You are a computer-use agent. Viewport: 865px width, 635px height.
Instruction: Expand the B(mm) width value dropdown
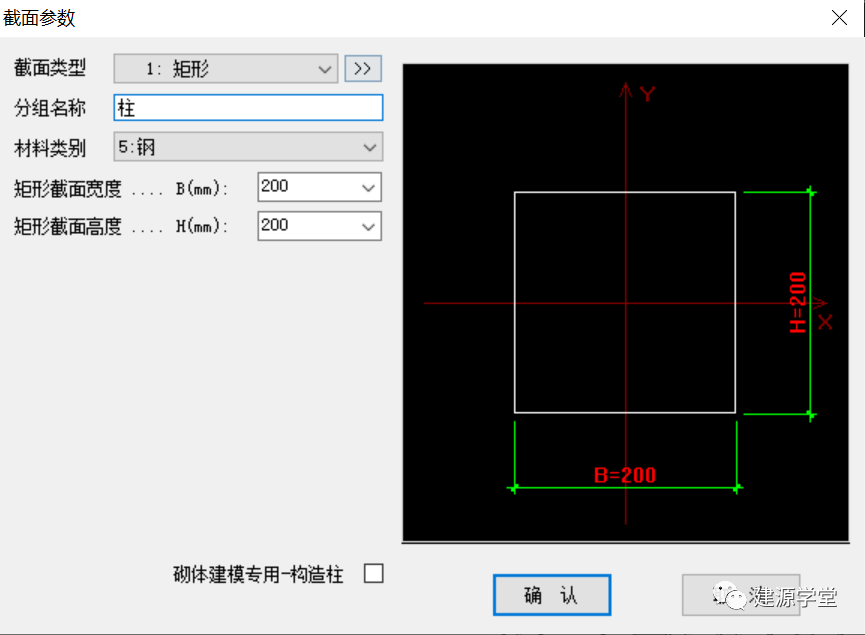point(369,187)
